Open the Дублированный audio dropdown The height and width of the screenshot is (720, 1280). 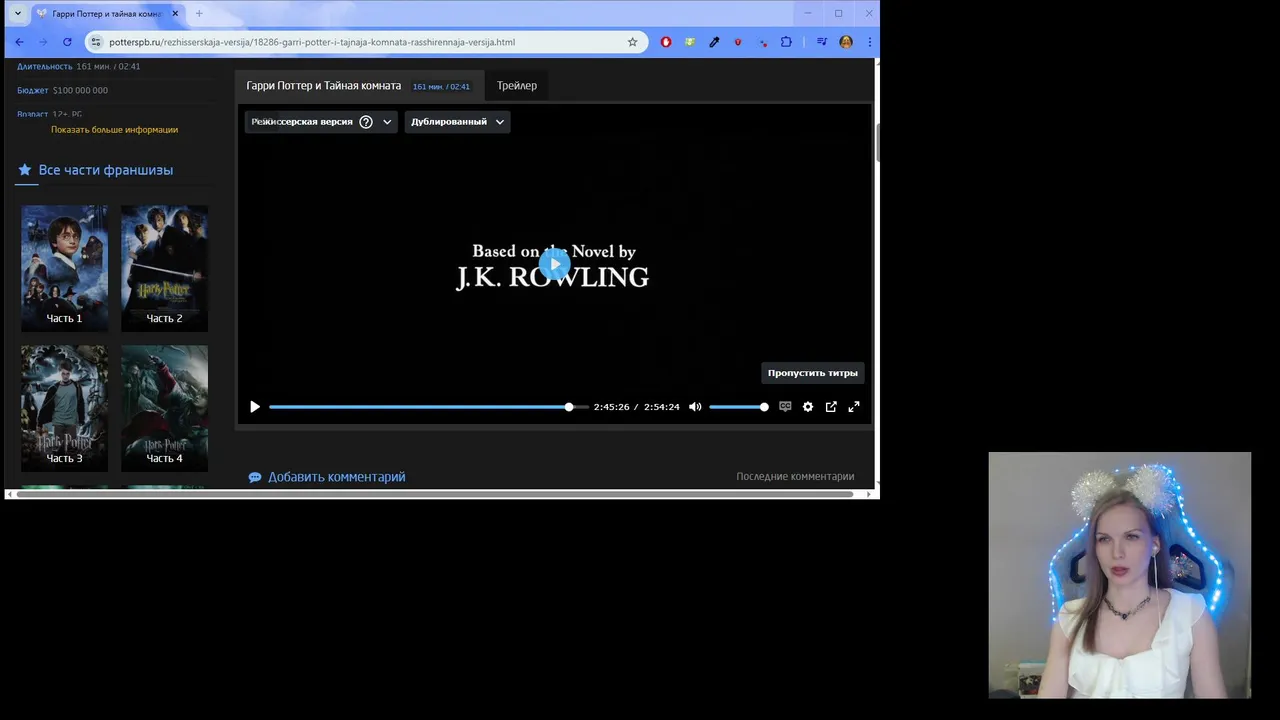[457, 122]
